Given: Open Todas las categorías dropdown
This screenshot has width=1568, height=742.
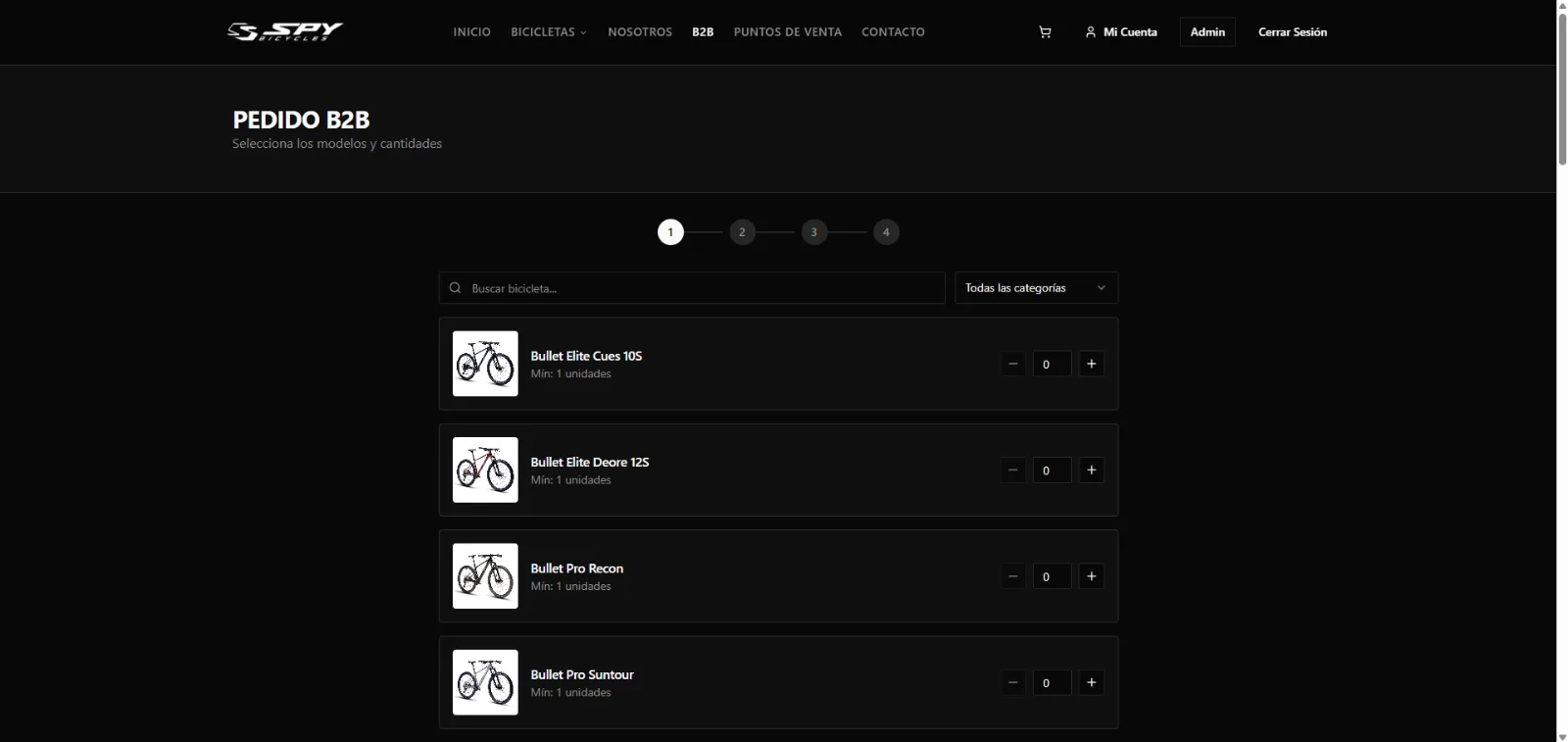Looking at the screenshot, I should pyautogui.click(x=1036, y=288).
